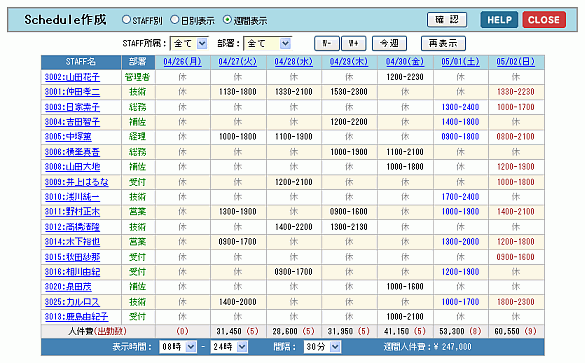The image size is (585, 363).
Task: Click the W+ next week button
Action: click(x=354, y=44)
